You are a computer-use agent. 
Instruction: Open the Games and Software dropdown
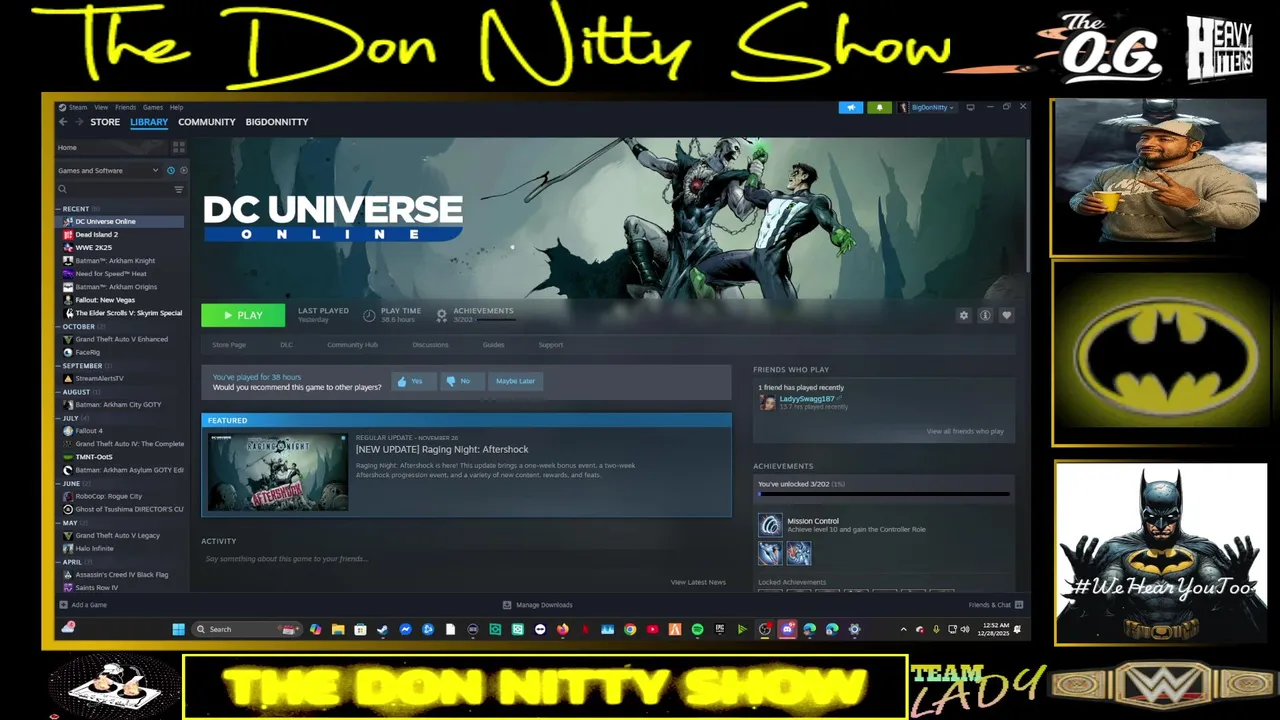[x=108, y=171]
